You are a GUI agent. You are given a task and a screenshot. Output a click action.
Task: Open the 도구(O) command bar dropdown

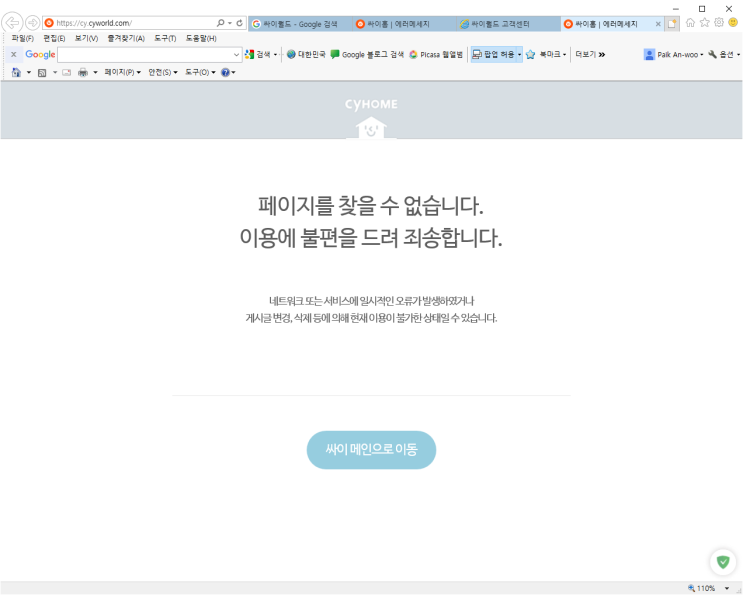click(x=200, y=72)
